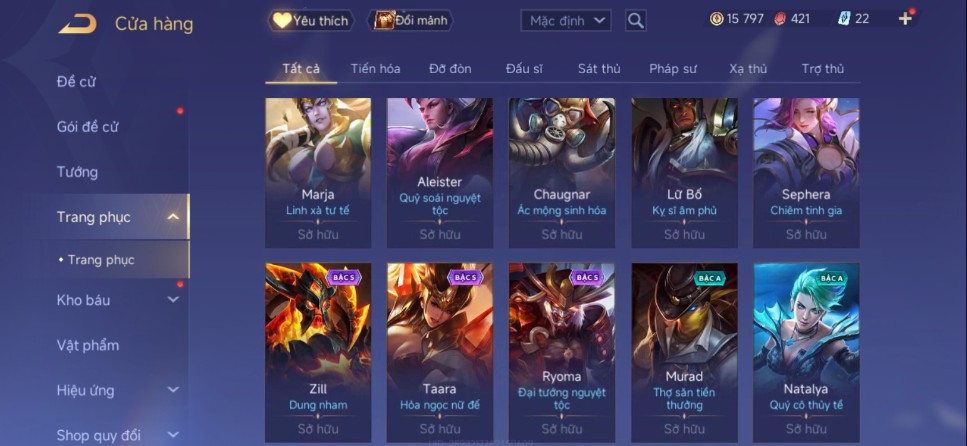Switch to the Sát thủ tab
Viewport: 967px width, 446px height.
tap(599, 68)
